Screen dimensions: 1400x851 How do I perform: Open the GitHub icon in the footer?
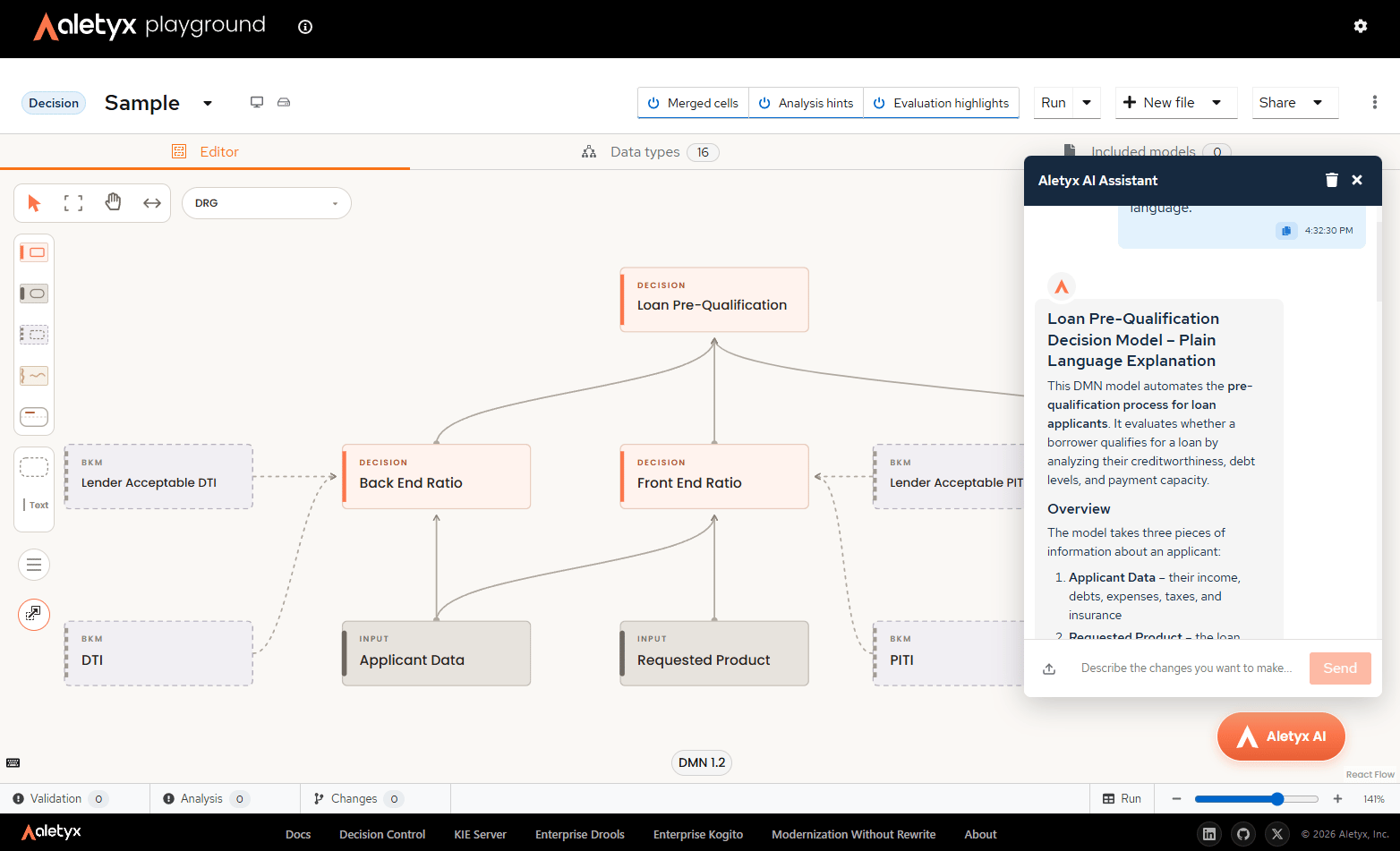[1243, 834]
